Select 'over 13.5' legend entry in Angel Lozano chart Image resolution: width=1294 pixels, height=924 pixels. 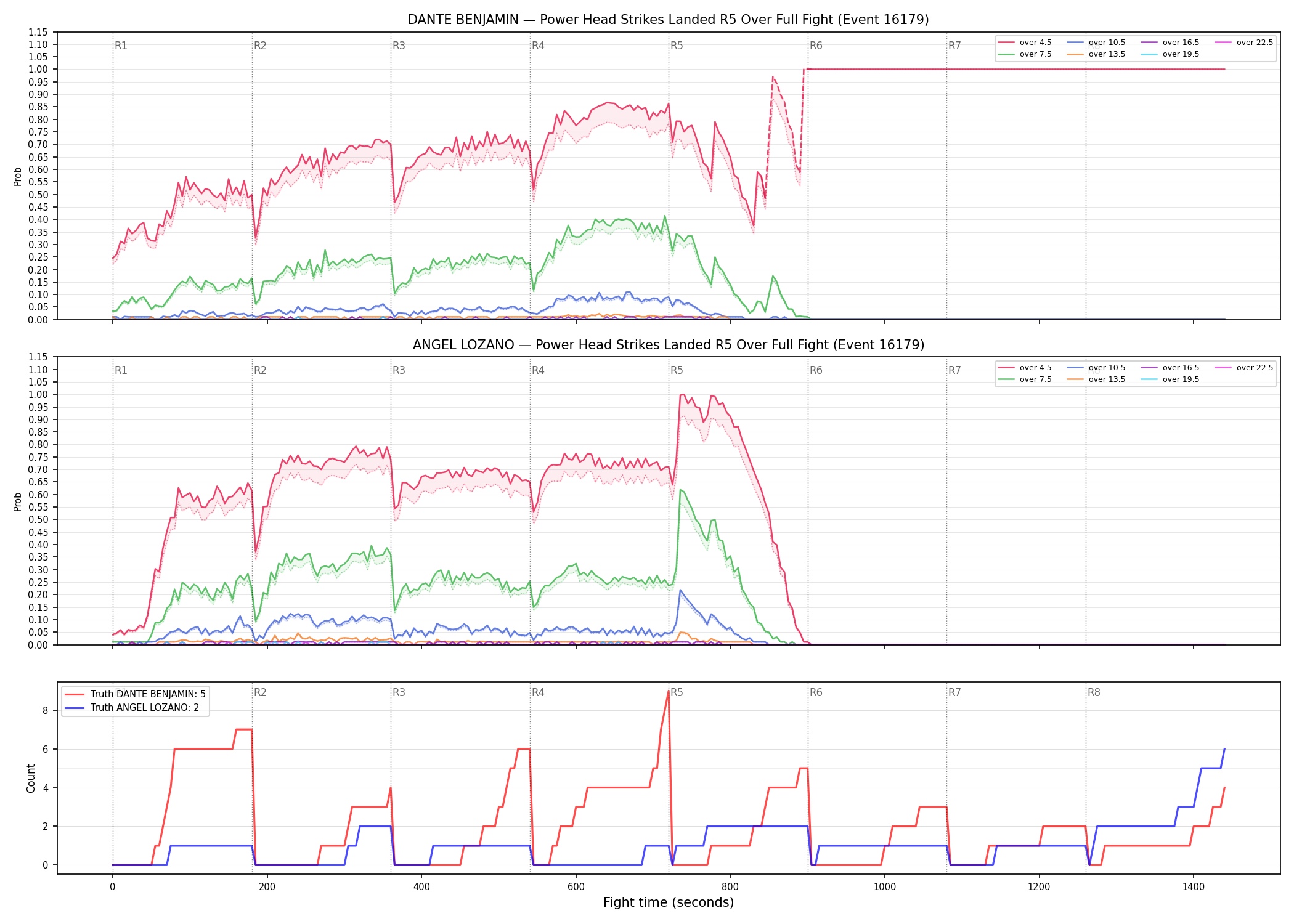[x=1096, y=379]
